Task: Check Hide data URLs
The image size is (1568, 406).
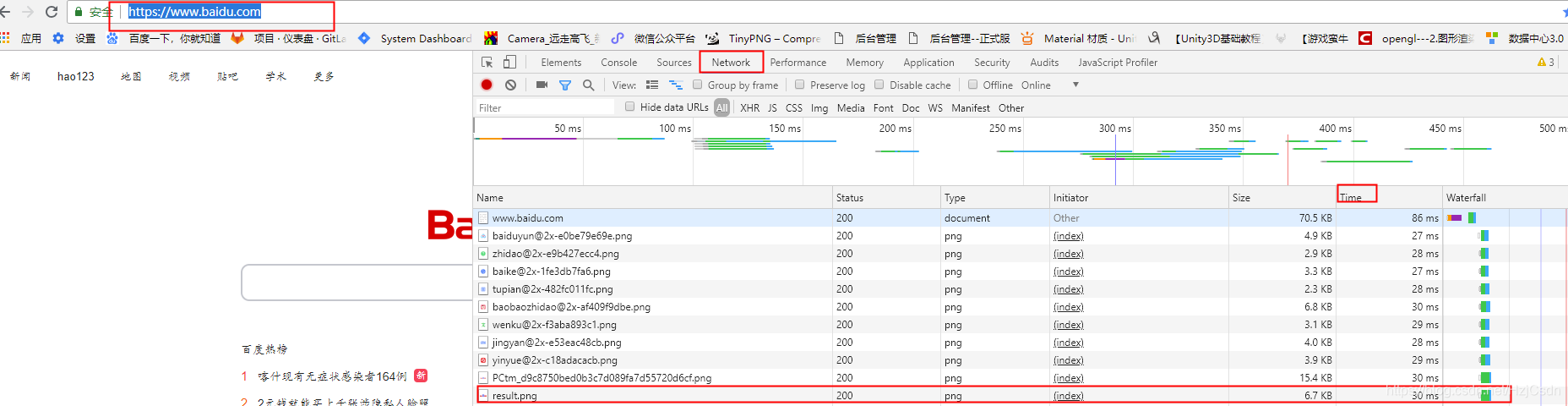Action: coord(630,107)
